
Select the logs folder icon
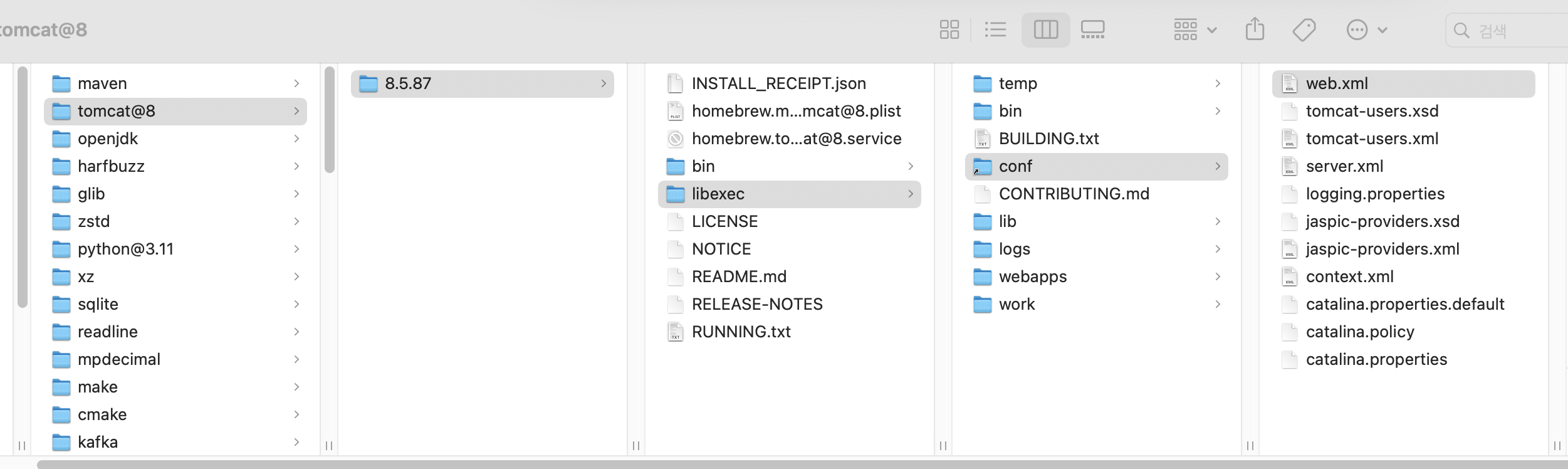tap(982, 249)
